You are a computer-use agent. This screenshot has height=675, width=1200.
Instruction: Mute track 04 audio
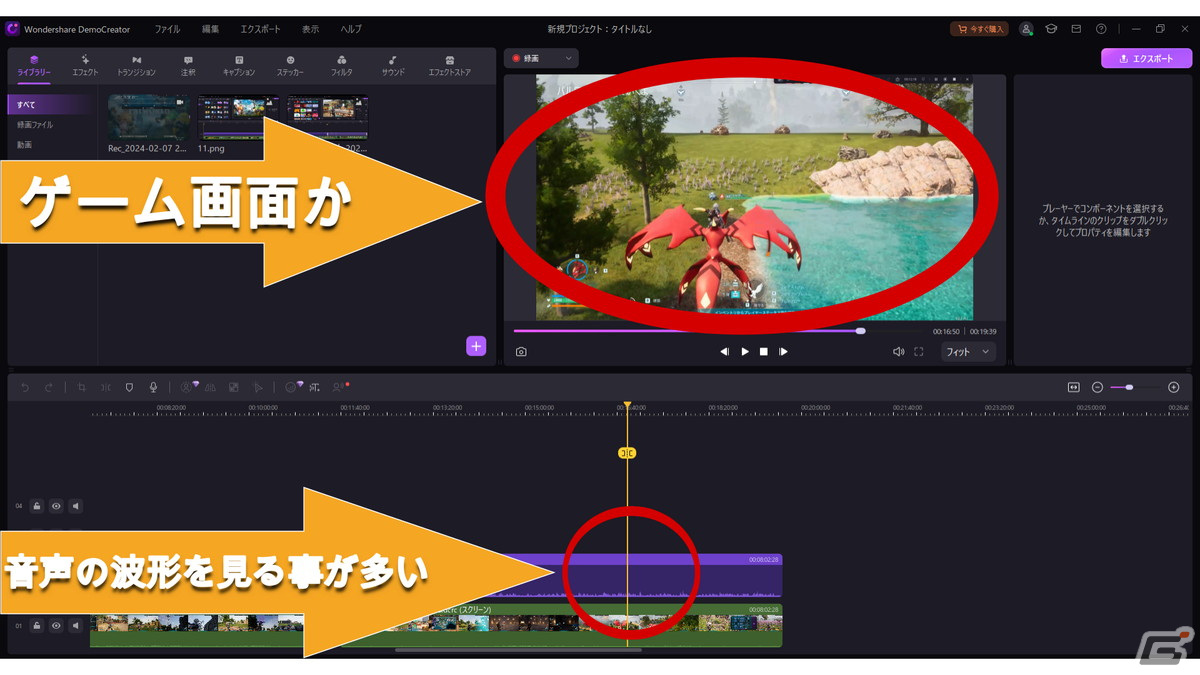[76, 506]
